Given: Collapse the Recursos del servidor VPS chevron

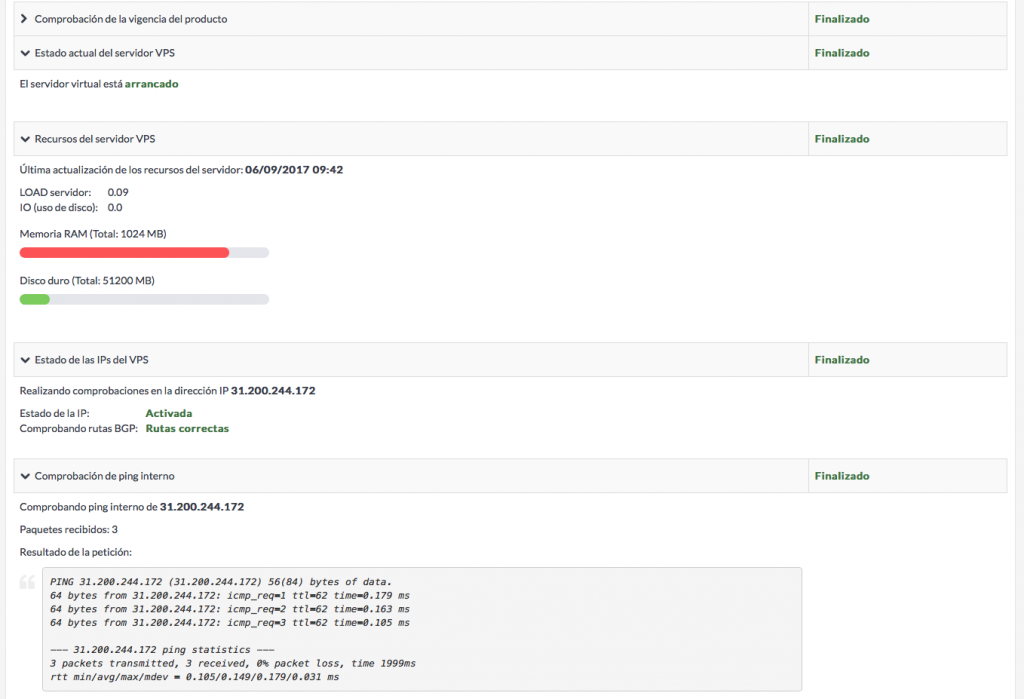Looking at the screenshot, I should [24, 139].
